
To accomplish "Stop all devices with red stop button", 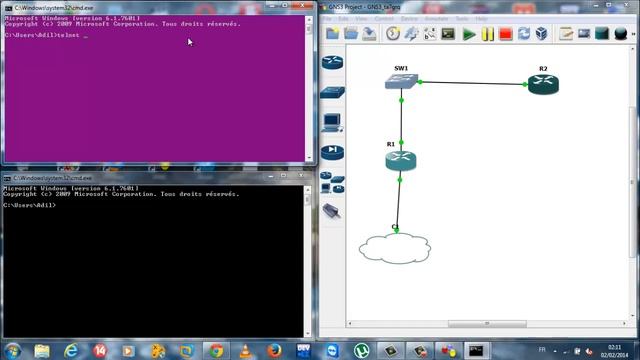I will click(x=506, y=34).
